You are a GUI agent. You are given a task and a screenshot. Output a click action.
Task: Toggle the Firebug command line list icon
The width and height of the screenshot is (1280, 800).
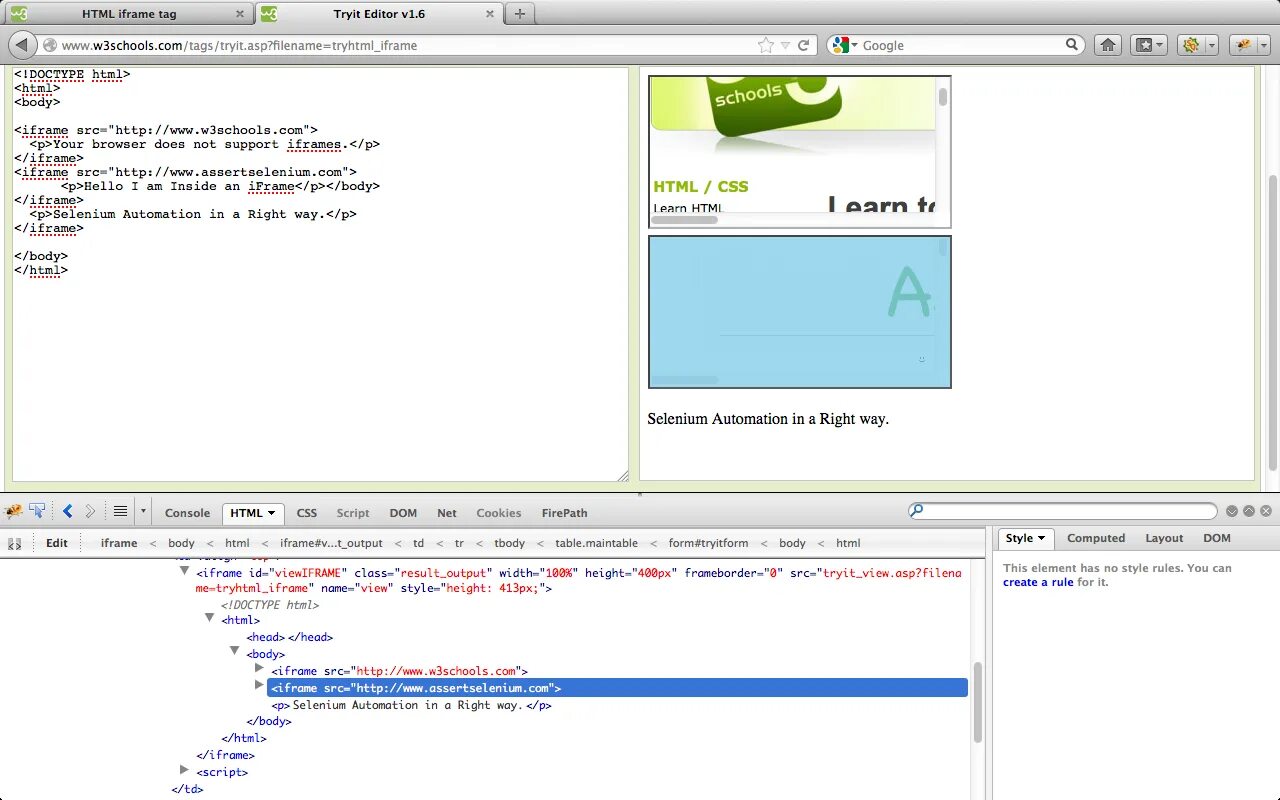click(120, 512)
